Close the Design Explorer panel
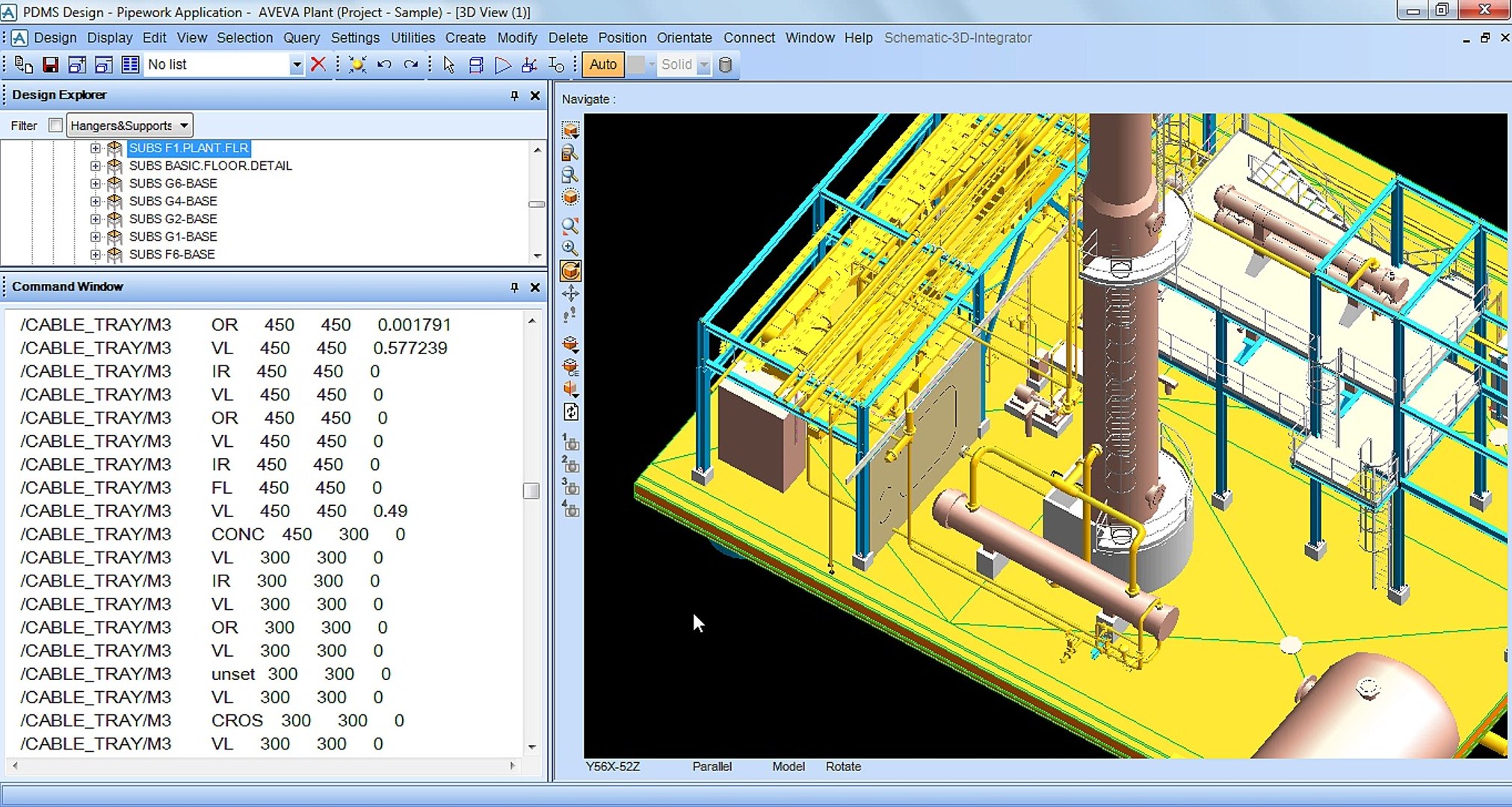 535,96
